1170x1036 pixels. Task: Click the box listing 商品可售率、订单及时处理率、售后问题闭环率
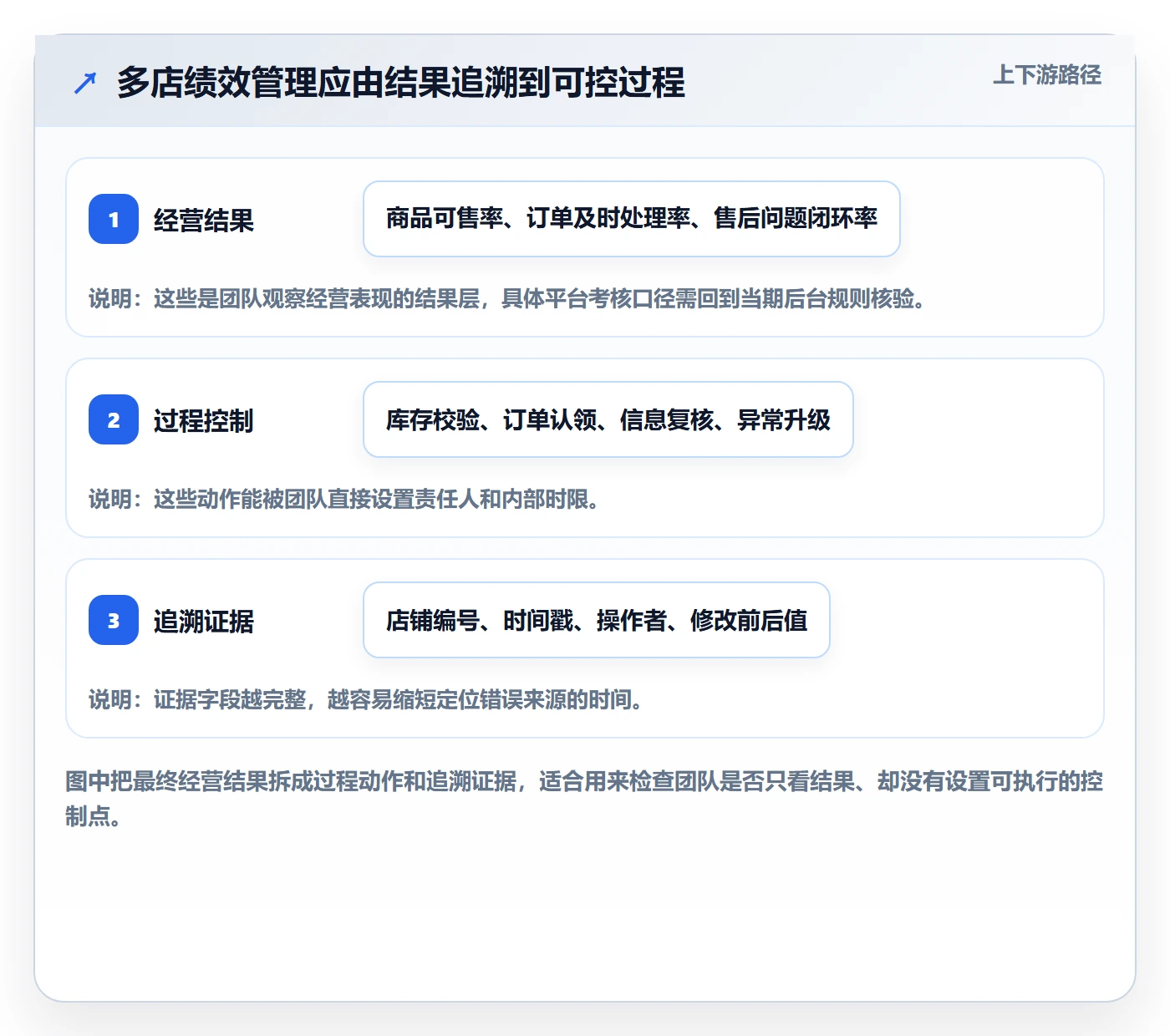[x=632, y=219]
